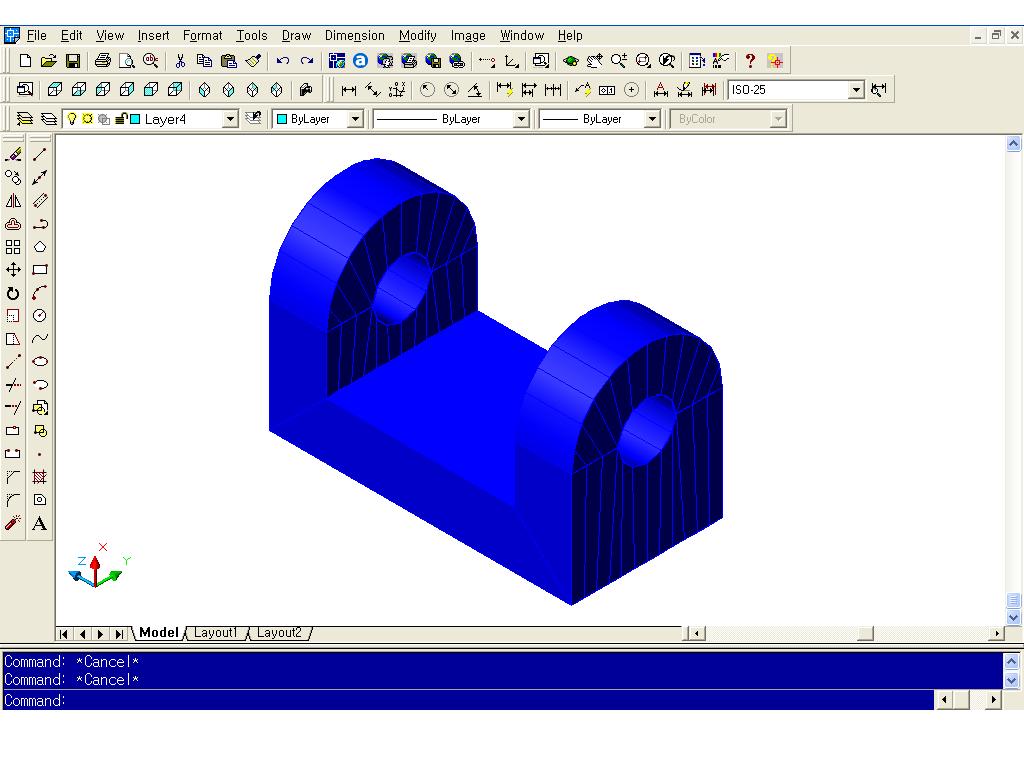Click the Center Mark dimension icon
1024x768 pixels.
632,89
